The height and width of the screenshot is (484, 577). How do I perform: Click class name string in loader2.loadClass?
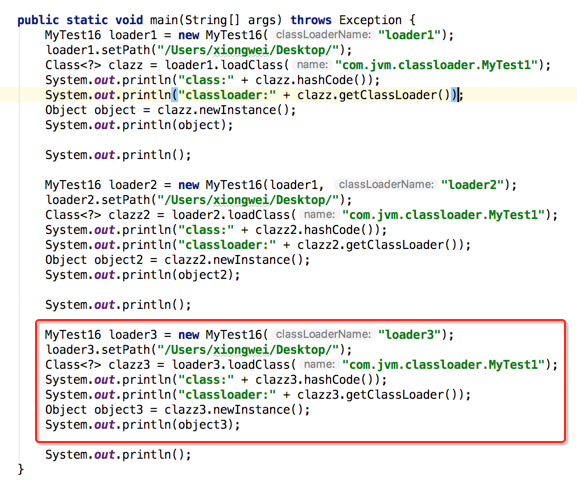click(x=444, y=215)
